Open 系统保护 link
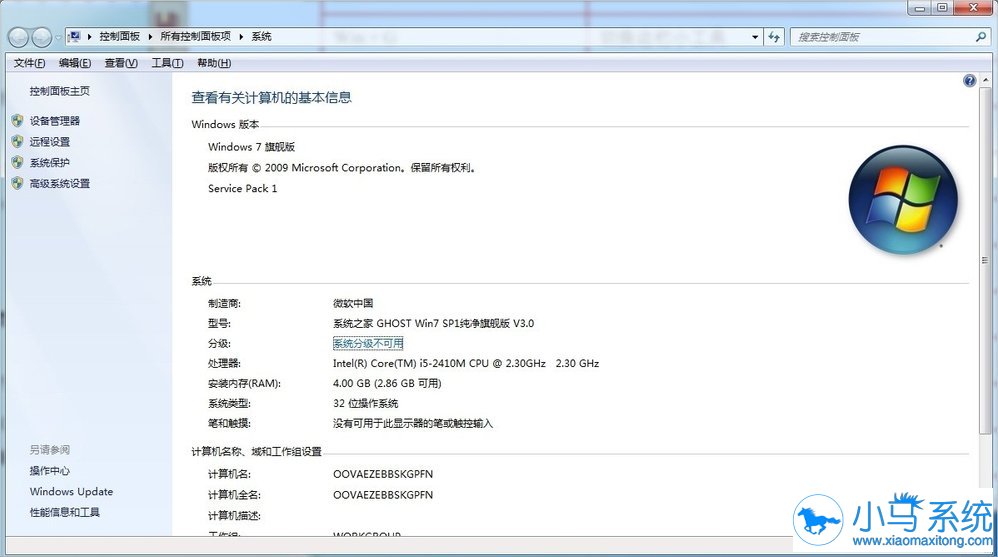This screenshot has width=998, height=557. (50, 162)
